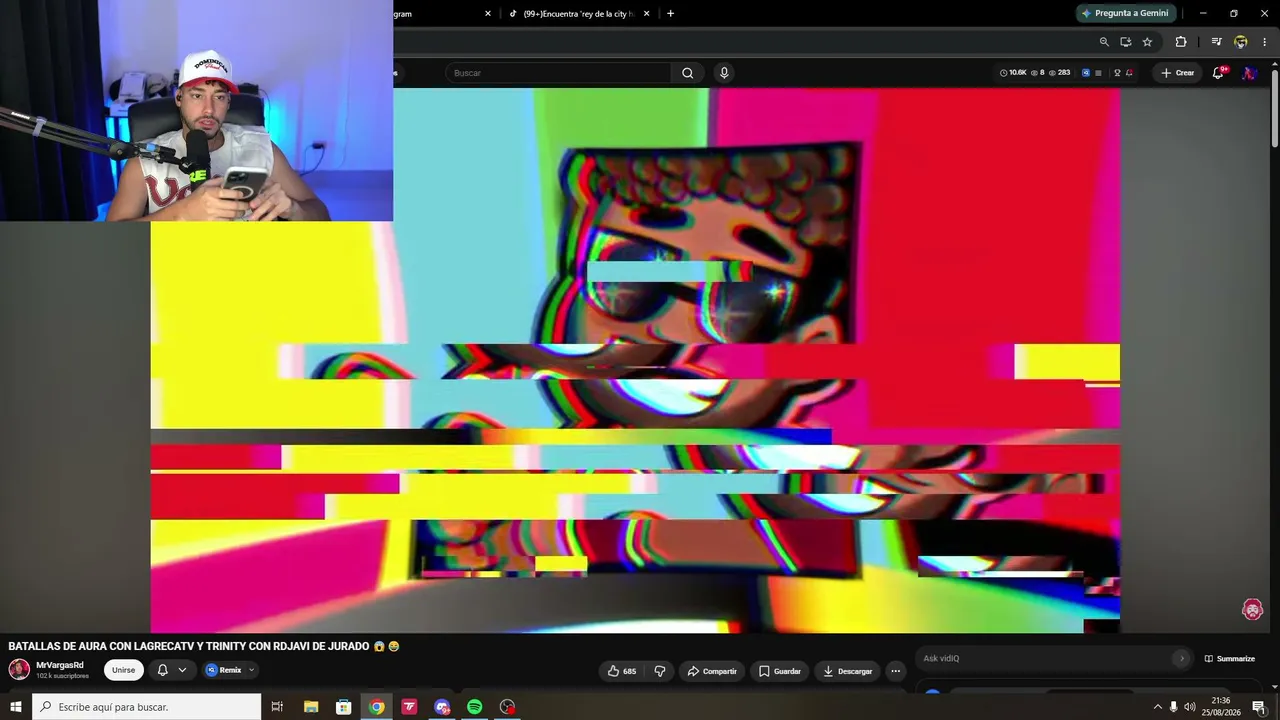This screenshot has width=1280, height=720.
Task: Save the video with Guardar
Action: coord(779,671)
